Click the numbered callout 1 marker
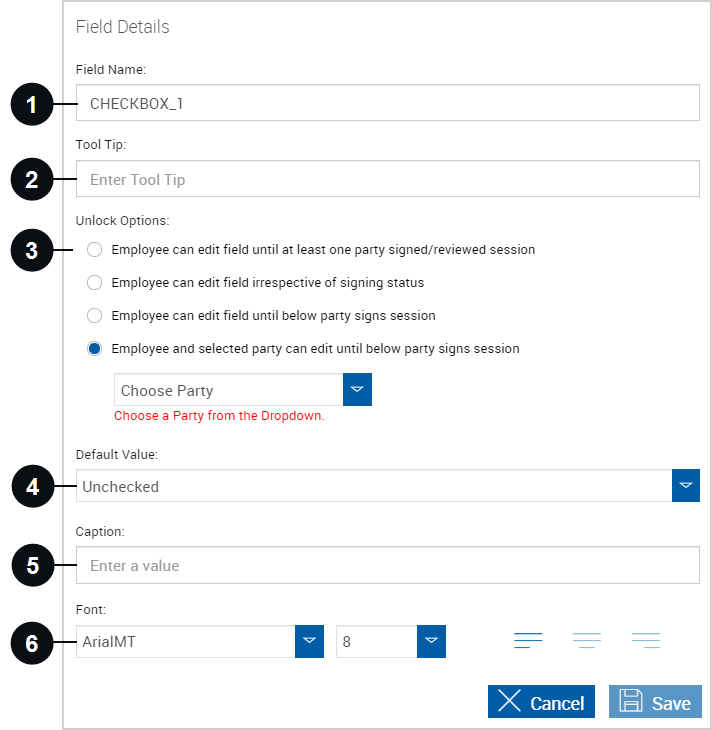Screen dimensions: 712x730 [32, 104]
